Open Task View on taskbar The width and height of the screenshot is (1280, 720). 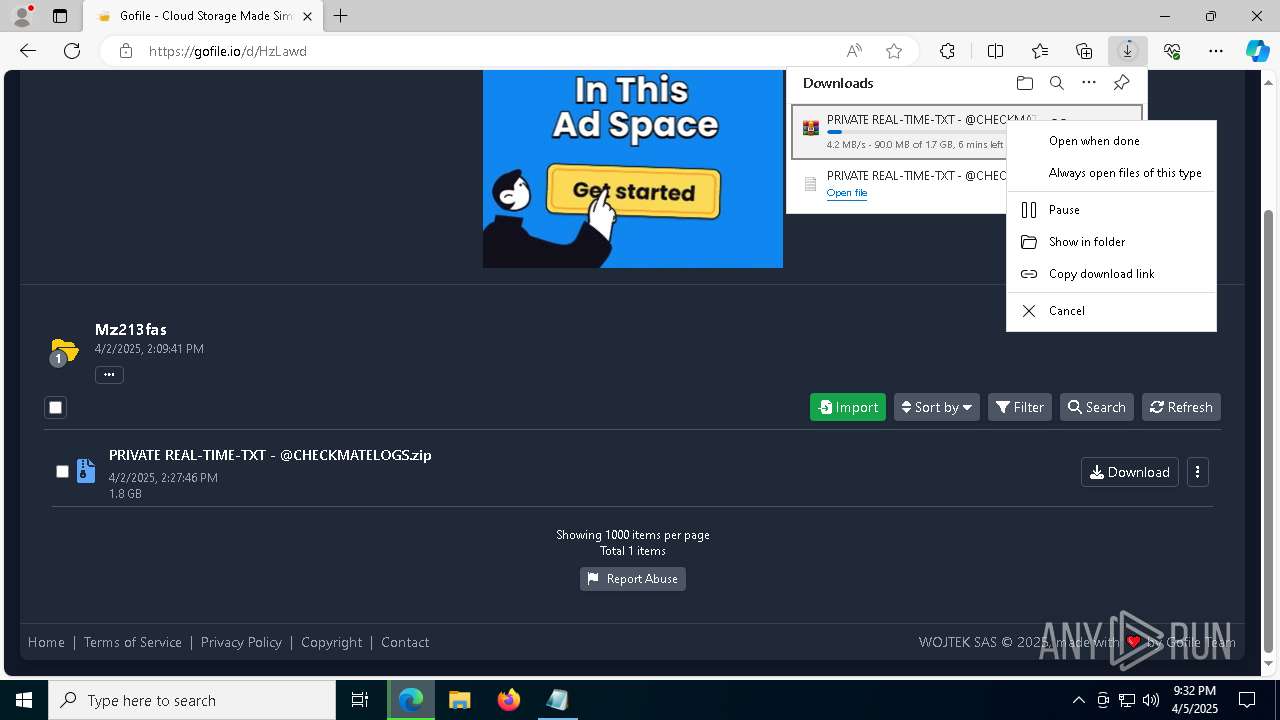(x=360, y=700)
